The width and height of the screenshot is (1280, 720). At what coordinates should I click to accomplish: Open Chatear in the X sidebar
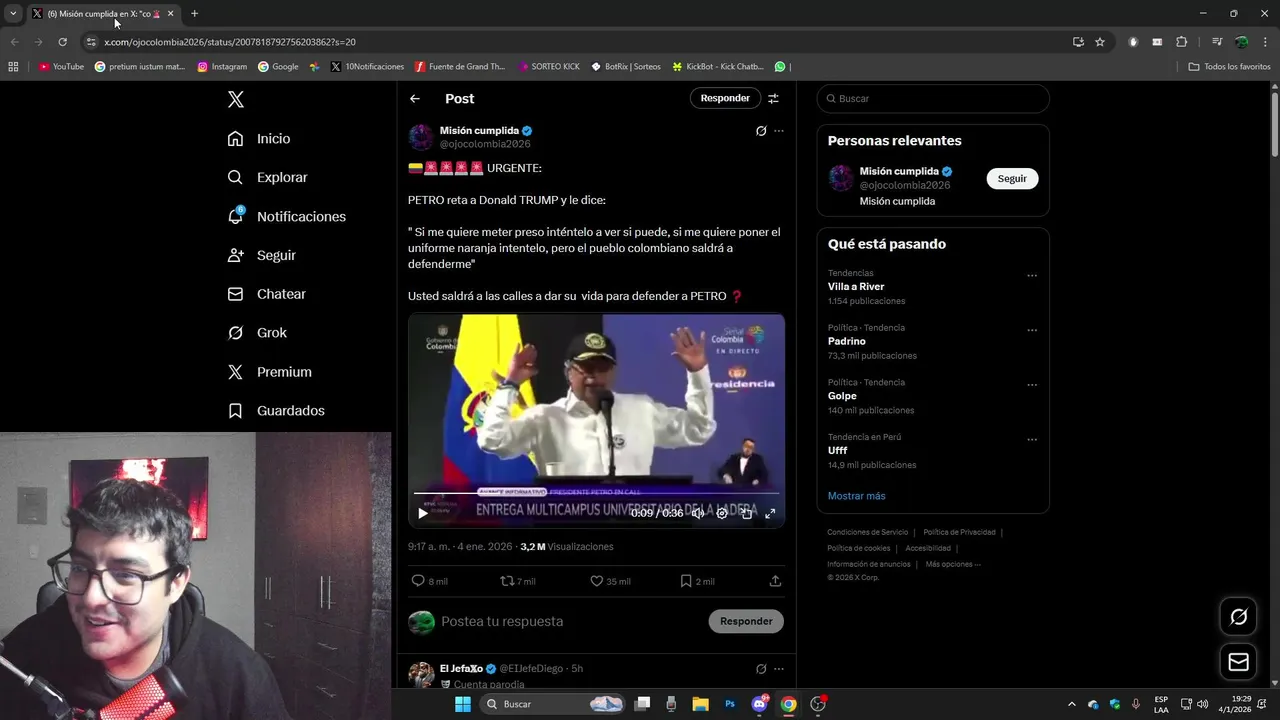pos(266,294)
